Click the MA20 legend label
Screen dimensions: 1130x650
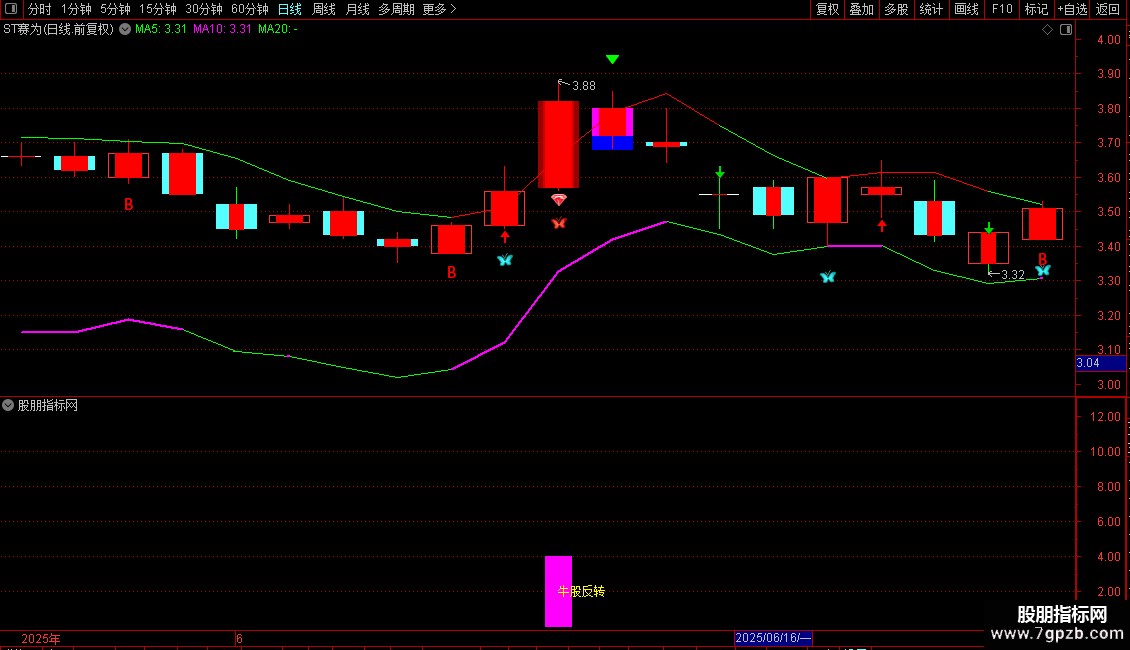[x=277, y=30]
